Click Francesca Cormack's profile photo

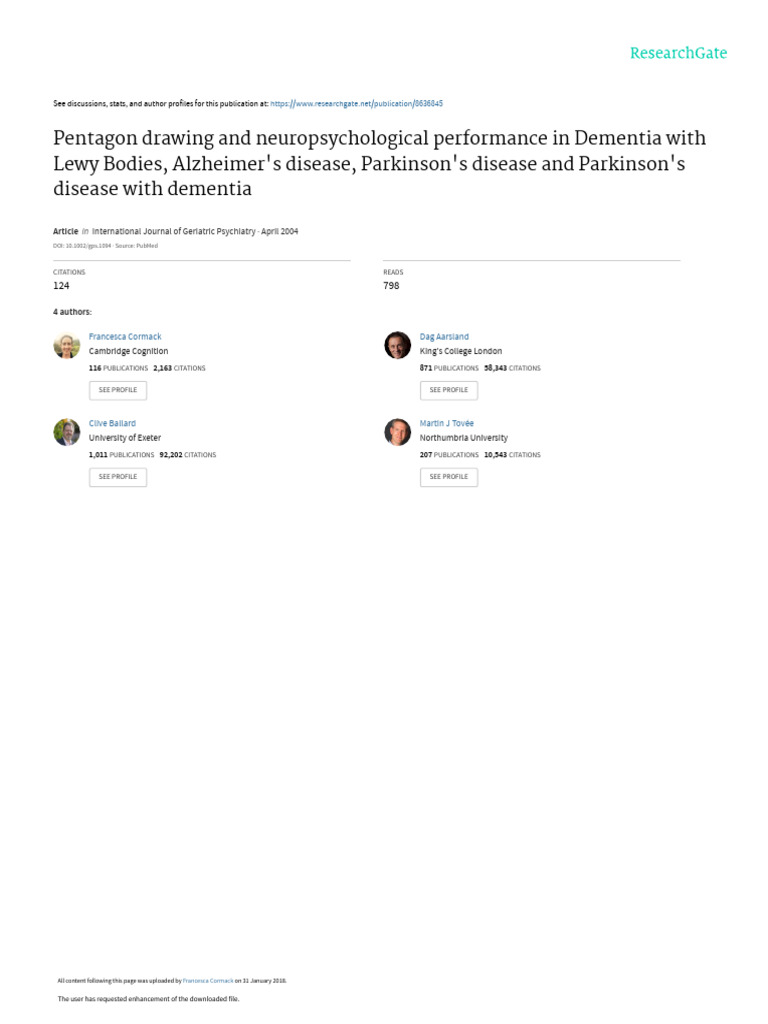tap(66, 345)
